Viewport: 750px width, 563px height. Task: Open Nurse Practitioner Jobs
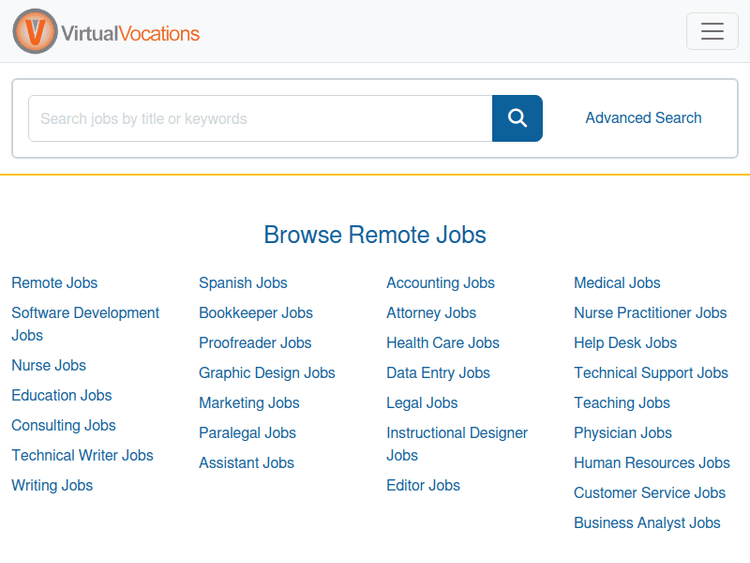click(650, 313)
